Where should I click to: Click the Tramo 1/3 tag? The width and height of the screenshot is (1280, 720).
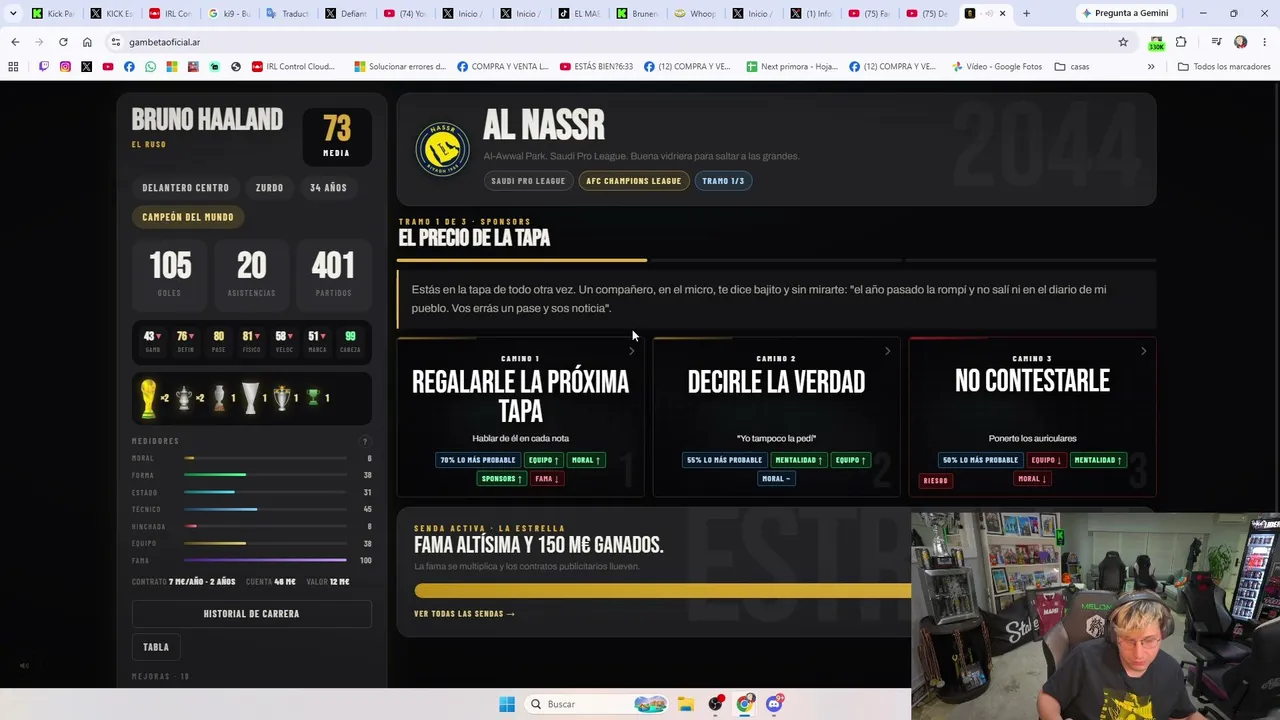(x=723, y=181)
